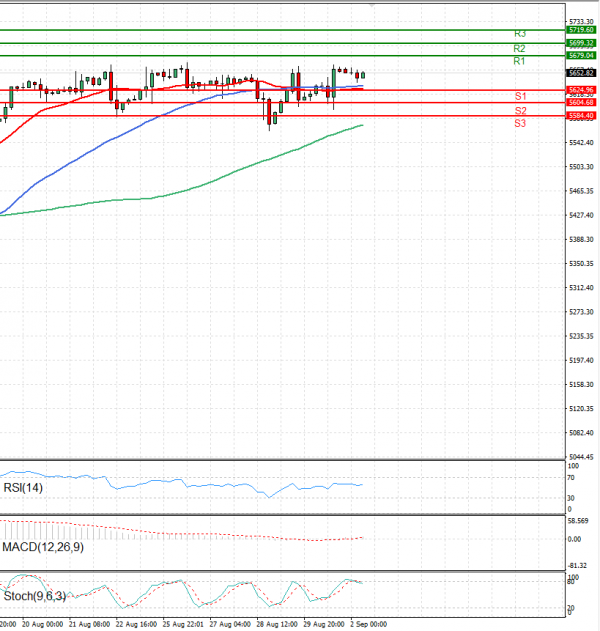Screen dimensions: 600x631
Task: Click the 29 Aug 20:00 time label
Action: (x=324, y=625)
